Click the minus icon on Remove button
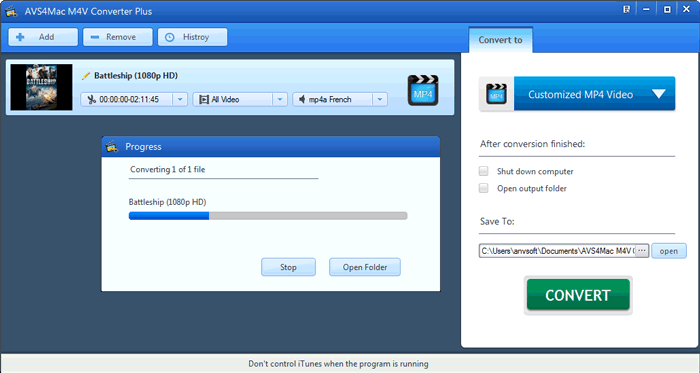The height and width of the screenshot is (373, 700). coord(95,37)
